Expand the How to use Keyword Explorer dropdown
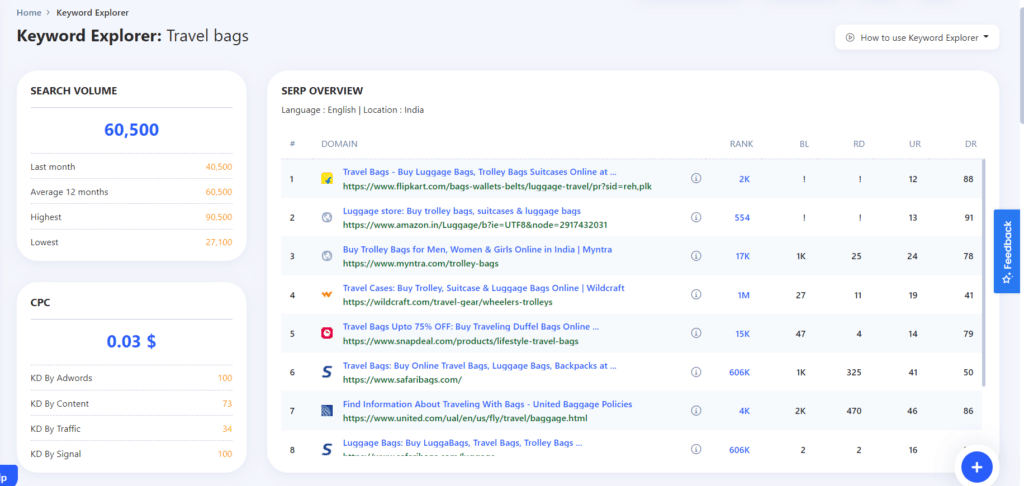The height and width of the screenshot is (486, 1024). 916,38
